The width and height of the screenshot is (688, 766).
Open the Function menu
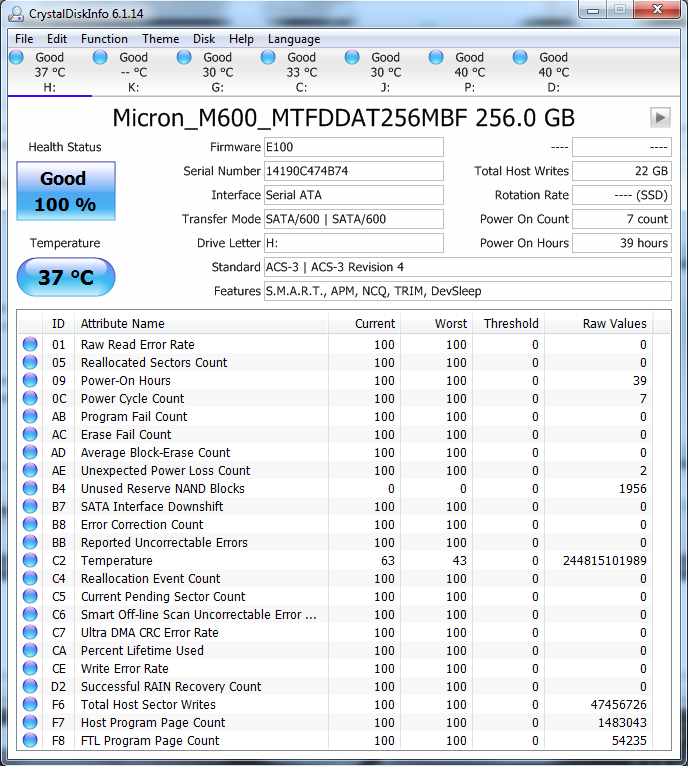click(x=104, y=39)
